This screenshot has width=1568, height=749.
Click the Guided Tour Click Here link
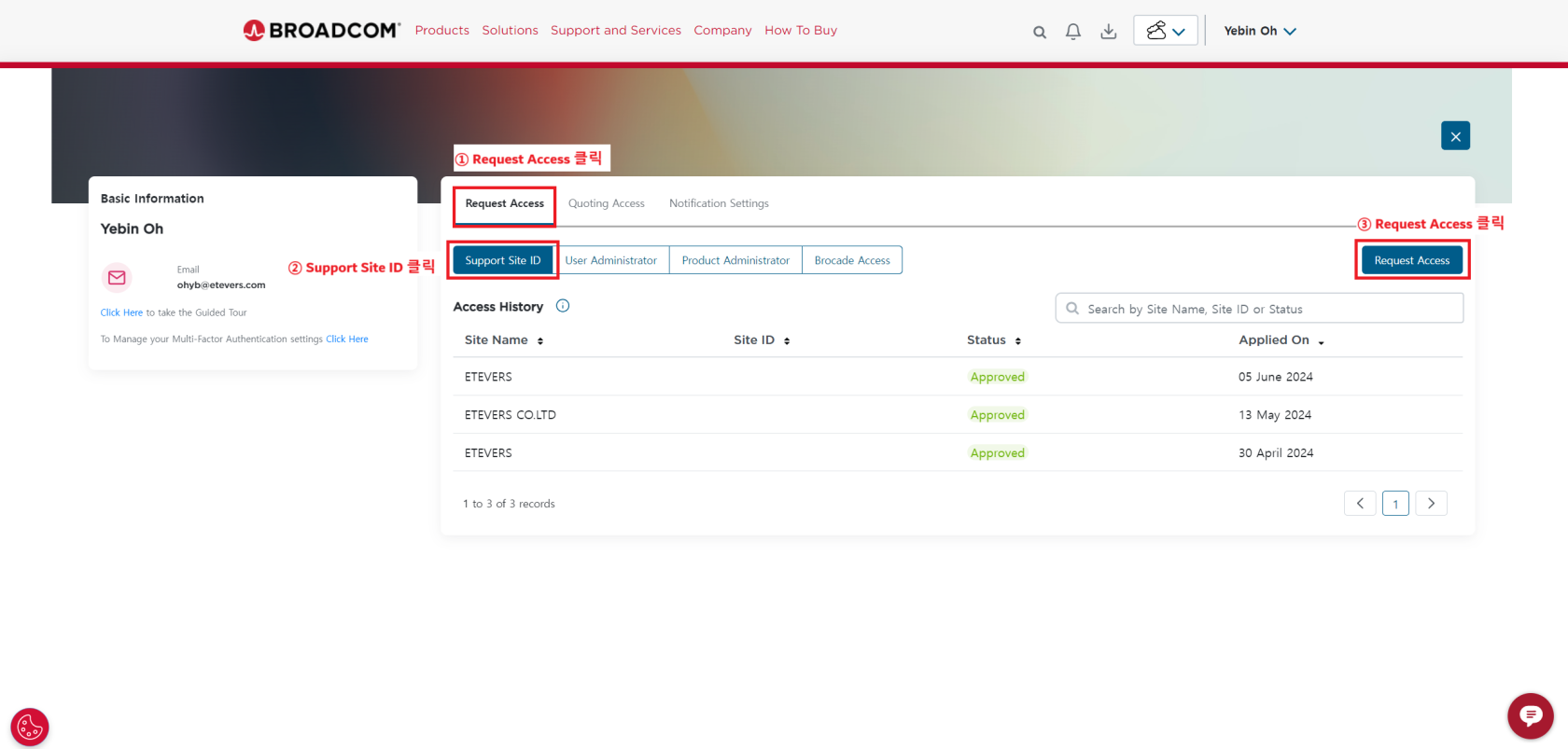[121, 312]
